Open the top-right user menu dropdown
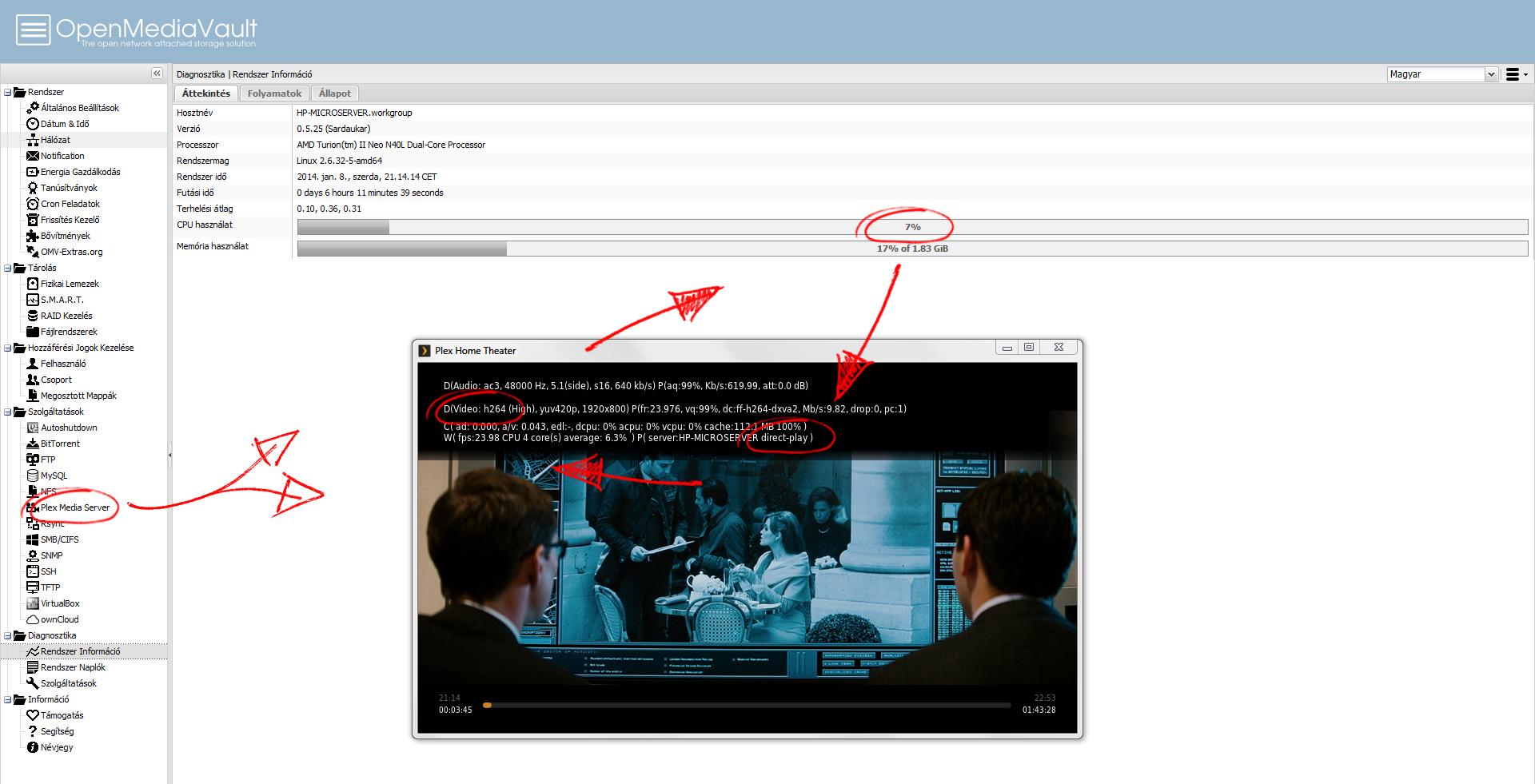The image size is (1535, 784). [1517, 74]
